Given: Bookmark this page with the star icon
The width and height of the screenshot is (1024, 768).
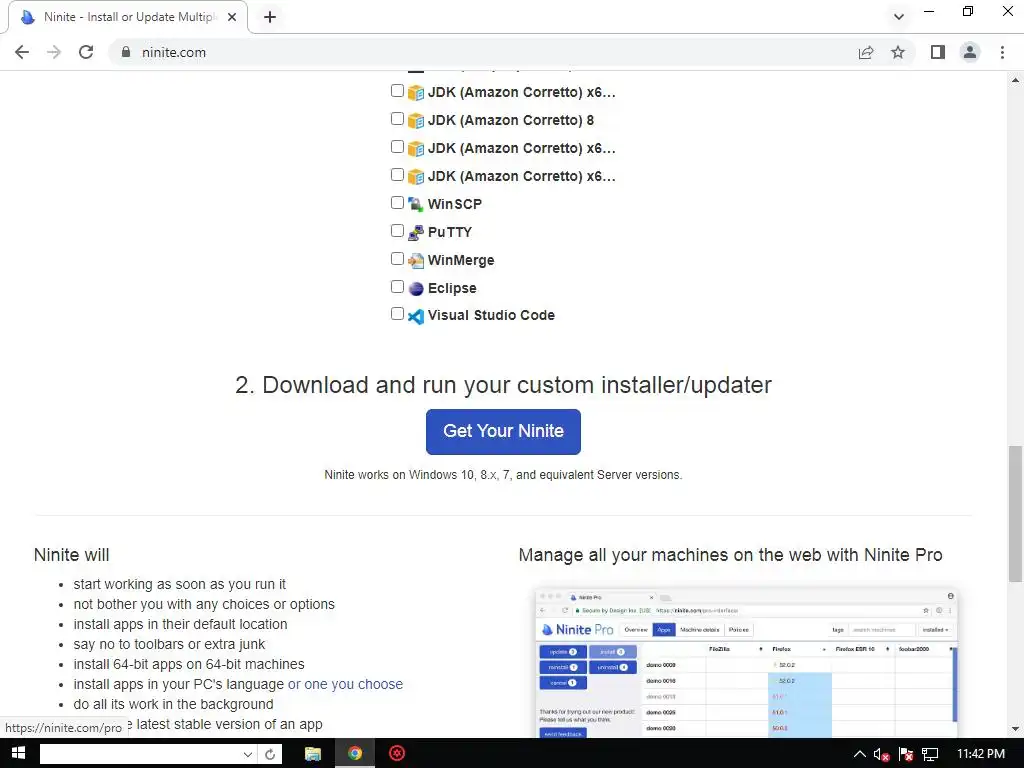Looking at the screenshot, I should point(898,52).
